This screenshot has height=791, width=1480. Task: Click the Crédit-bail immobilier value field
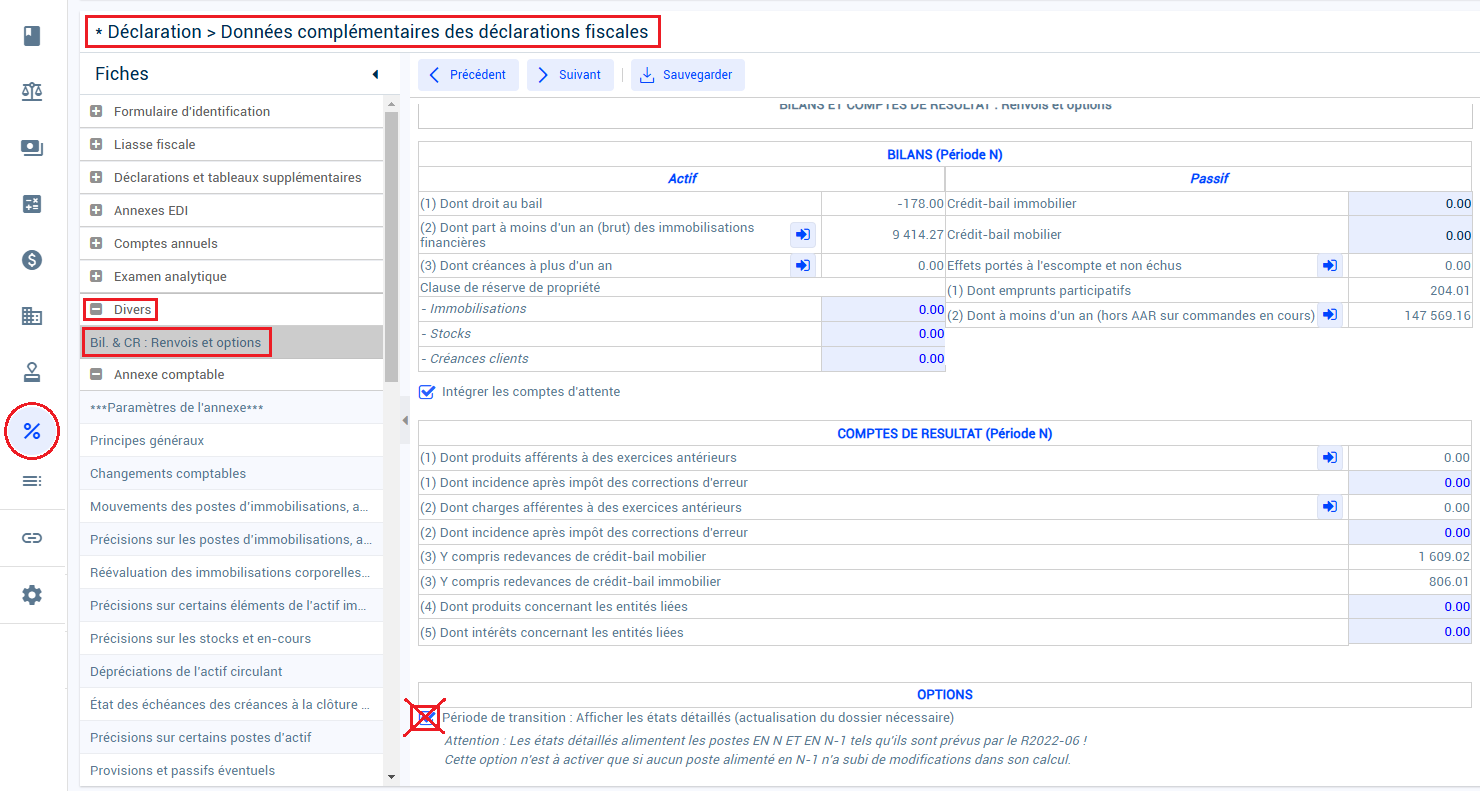(1410, 203)
